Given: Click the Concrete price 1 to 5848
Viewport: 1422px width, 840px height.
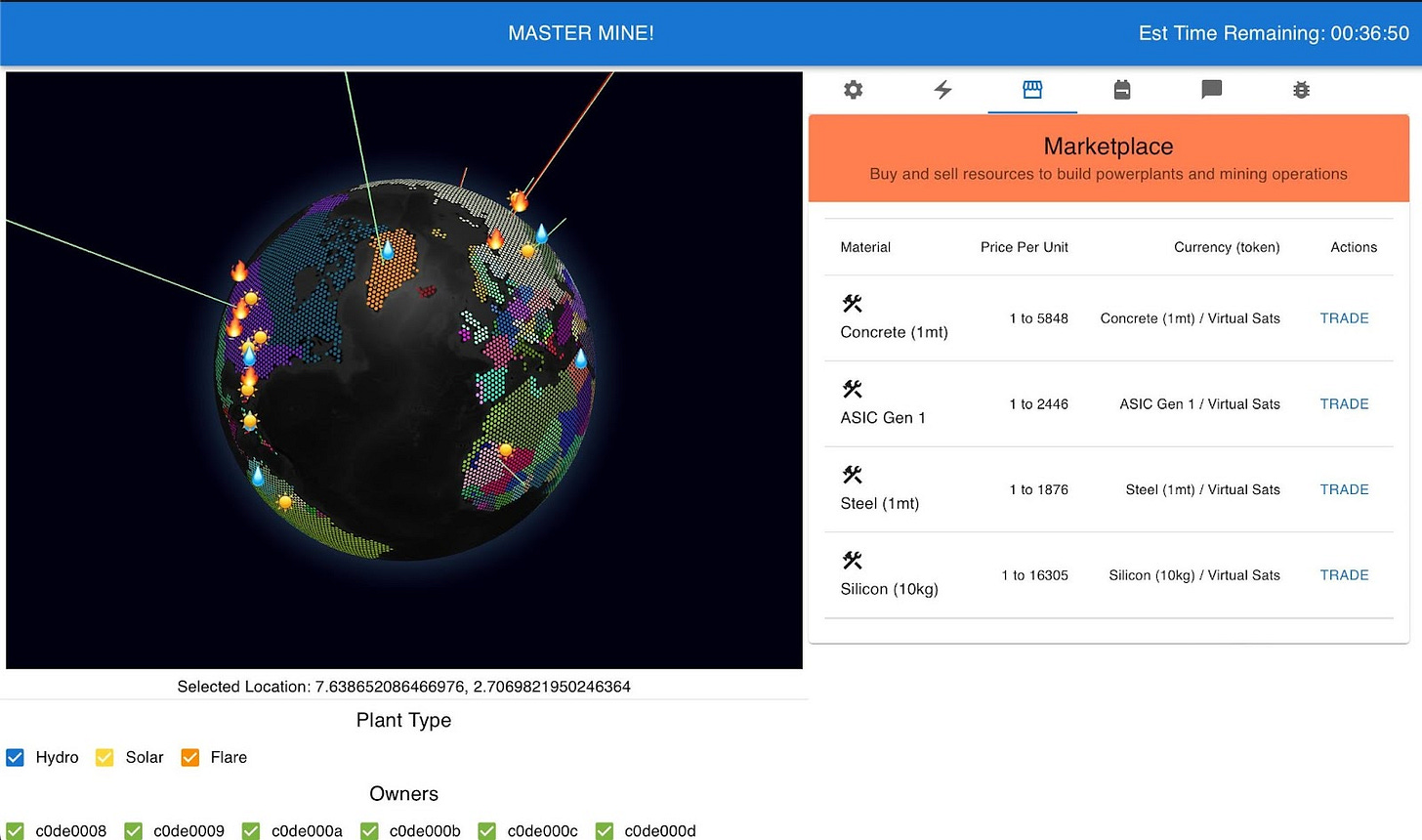Looking at the screenshot, I should 1039,318.
